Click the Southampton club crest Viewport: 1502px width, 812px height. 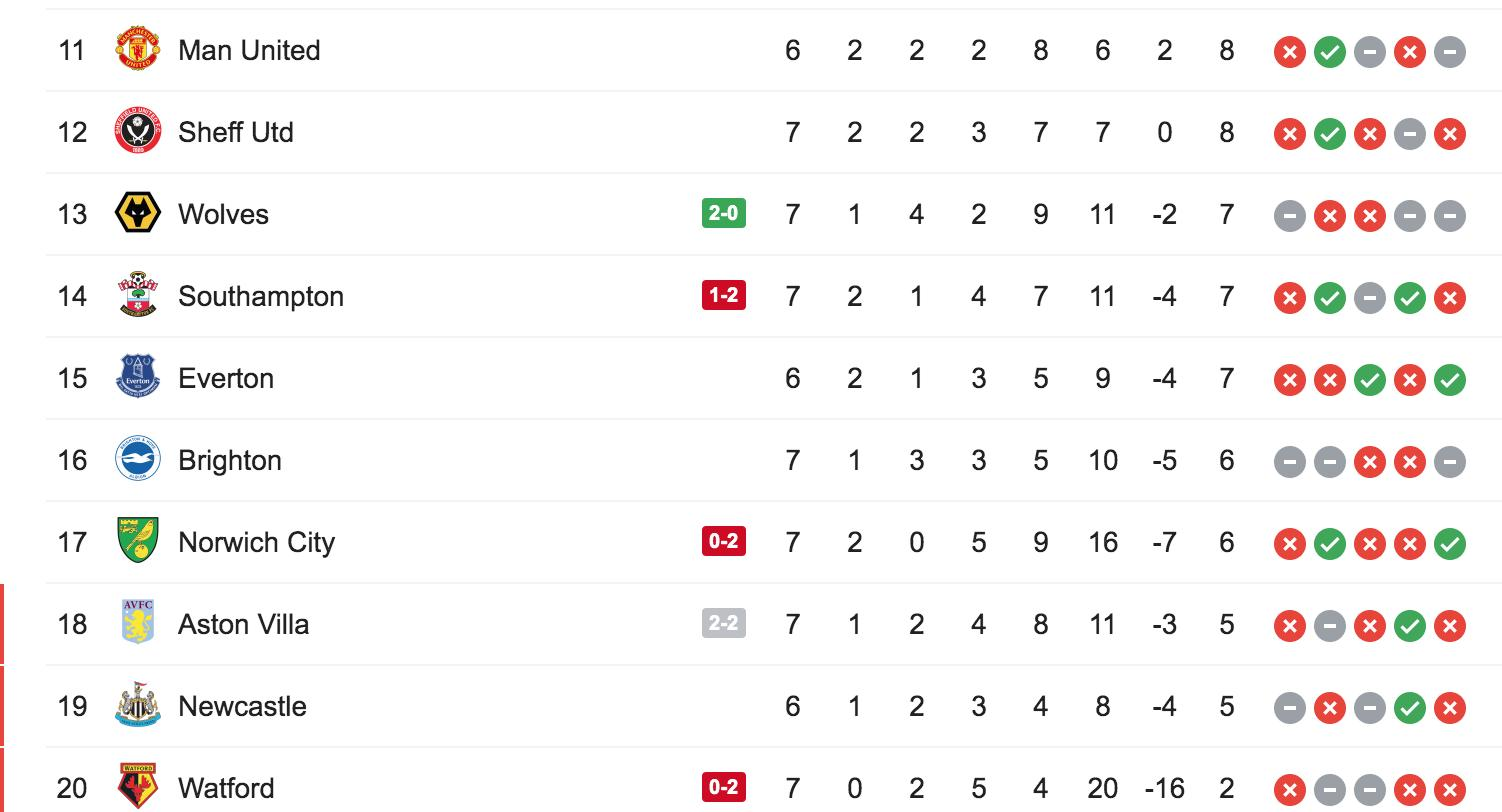coord(138,296)
